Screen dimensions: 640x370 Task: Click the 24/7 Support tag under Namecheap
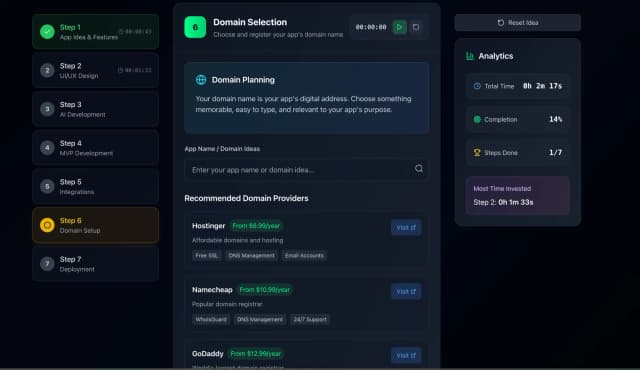pyautogui.click(x=310, y=319)
